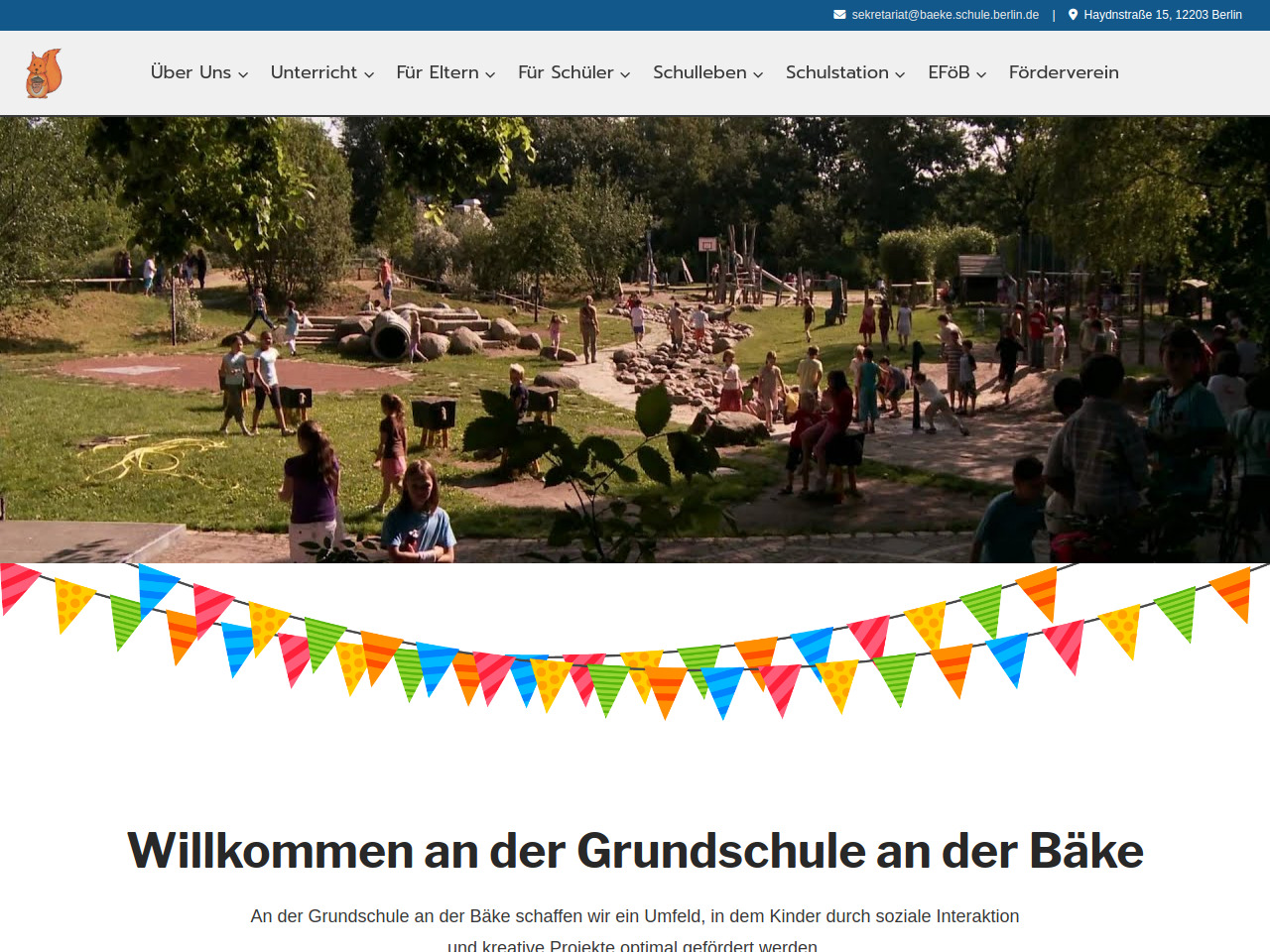This screenshot has height=952, width=1270.
Task: Go to the Förderverein page
Action: (1064, 72)
